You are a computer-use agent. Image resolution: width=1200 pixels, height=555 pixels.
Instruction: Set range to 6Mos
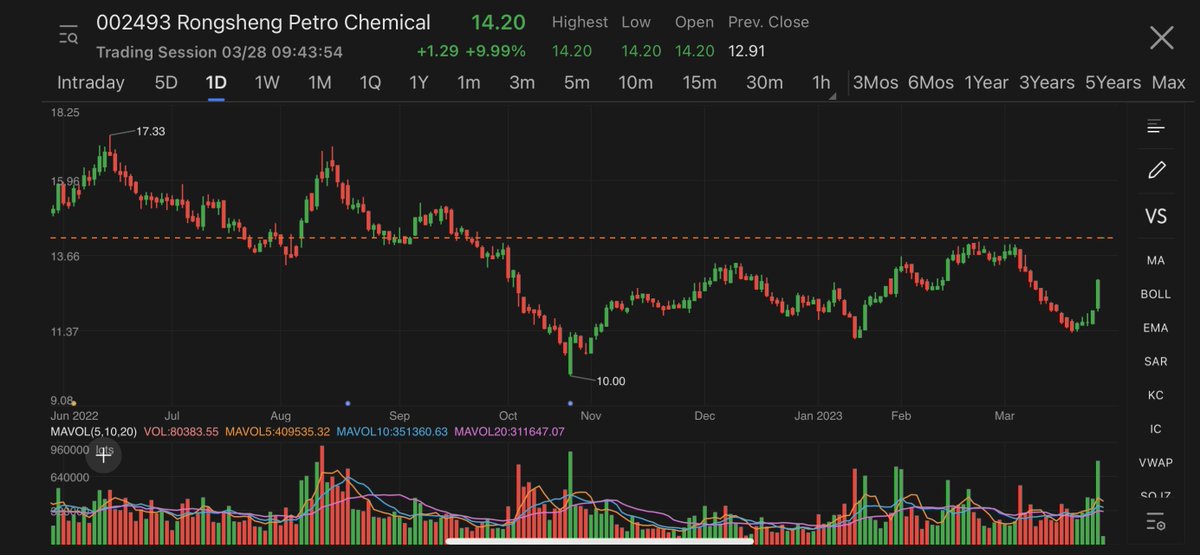[931, 82]
